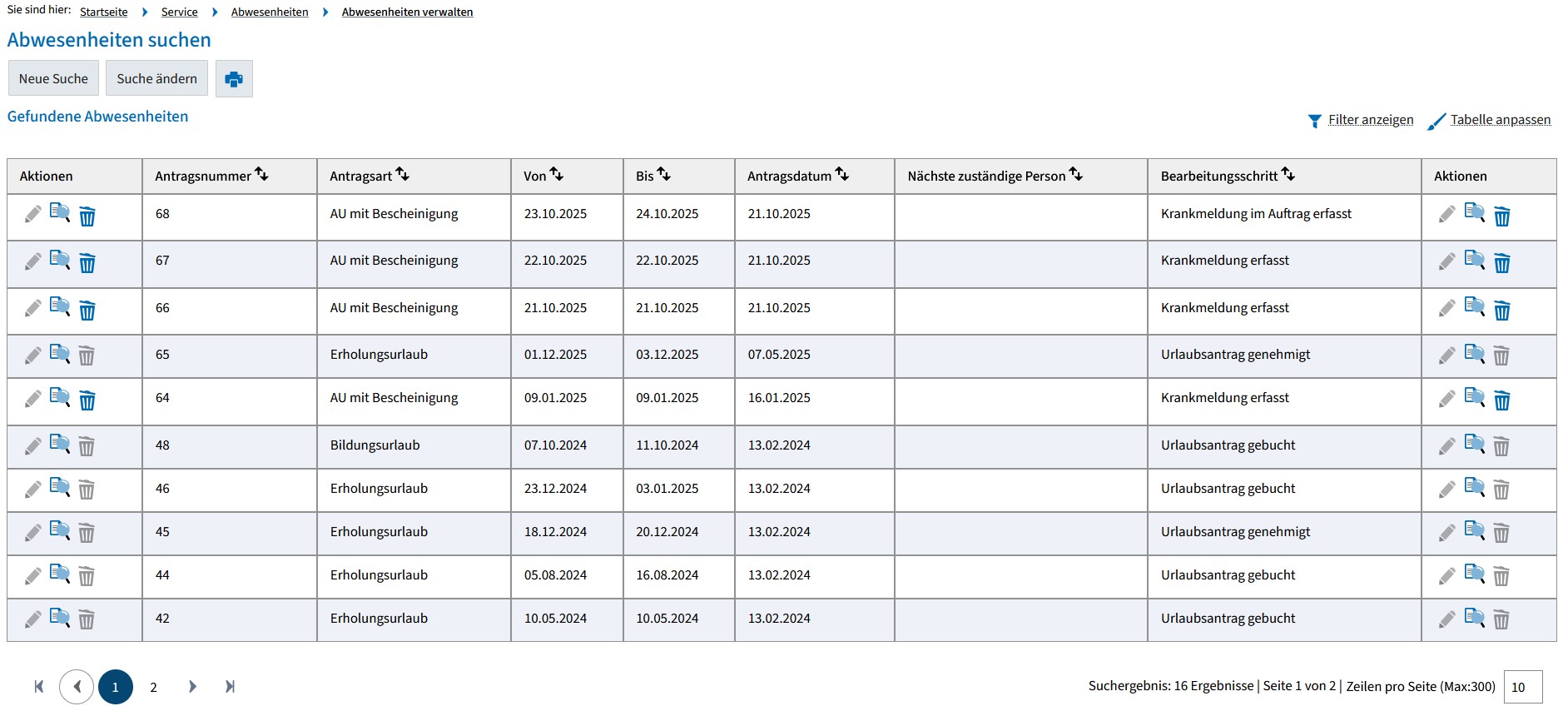View details of request 48 on right
1568x711 pixels.
click(1474, 445)
